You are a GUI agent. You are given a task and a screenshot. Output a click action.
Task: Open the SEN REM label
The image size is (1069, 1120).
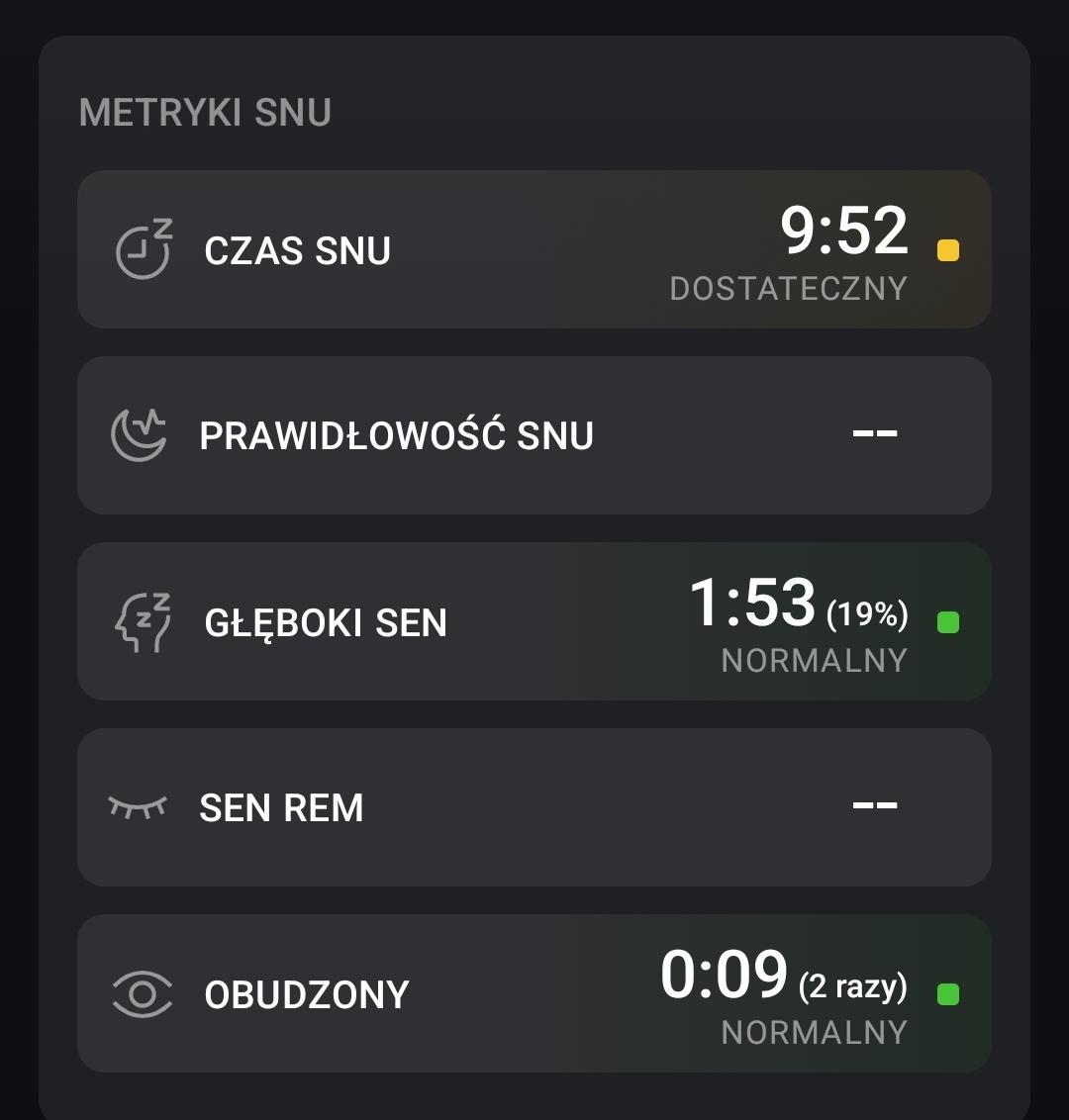pyautogui.click(x=281, y=808)
